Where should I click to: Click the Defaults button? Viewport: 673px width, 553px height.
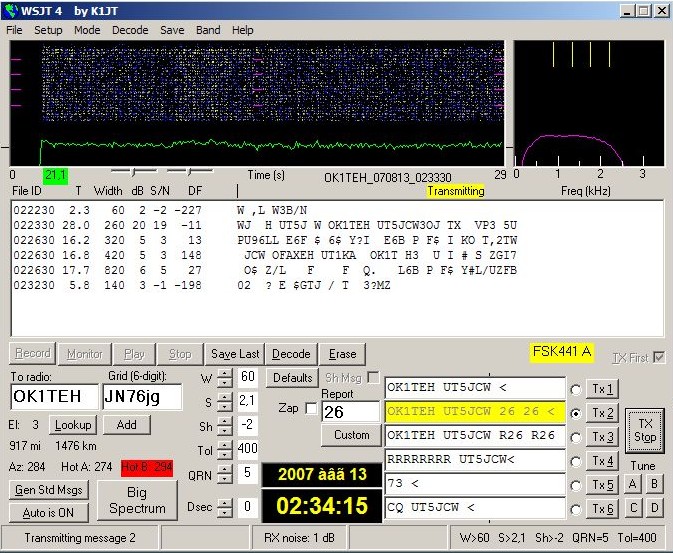tap(292, 378)
